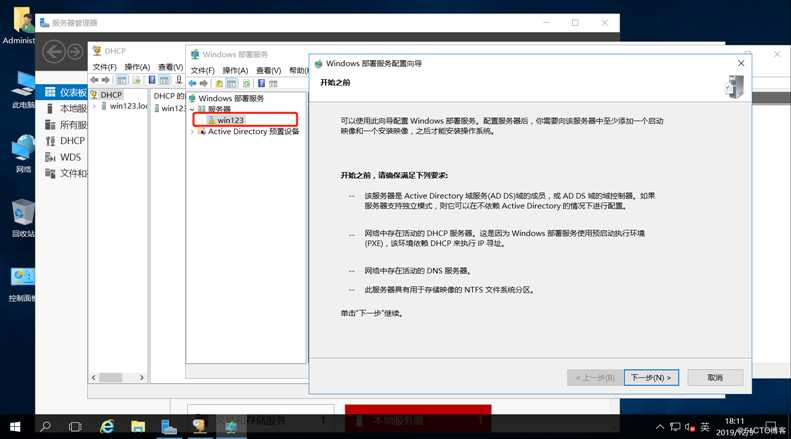Select the Administrator folder desktop icon
791x439 pixels.
(x=20, y=25)
